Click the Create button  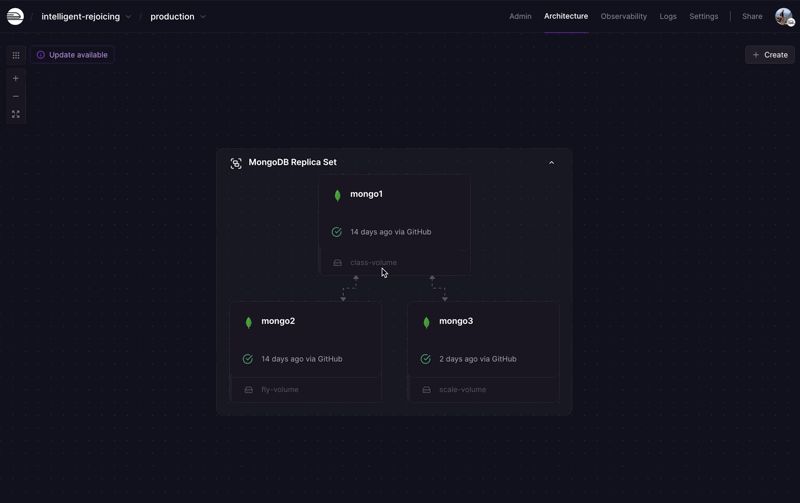[x=770, y=55]
